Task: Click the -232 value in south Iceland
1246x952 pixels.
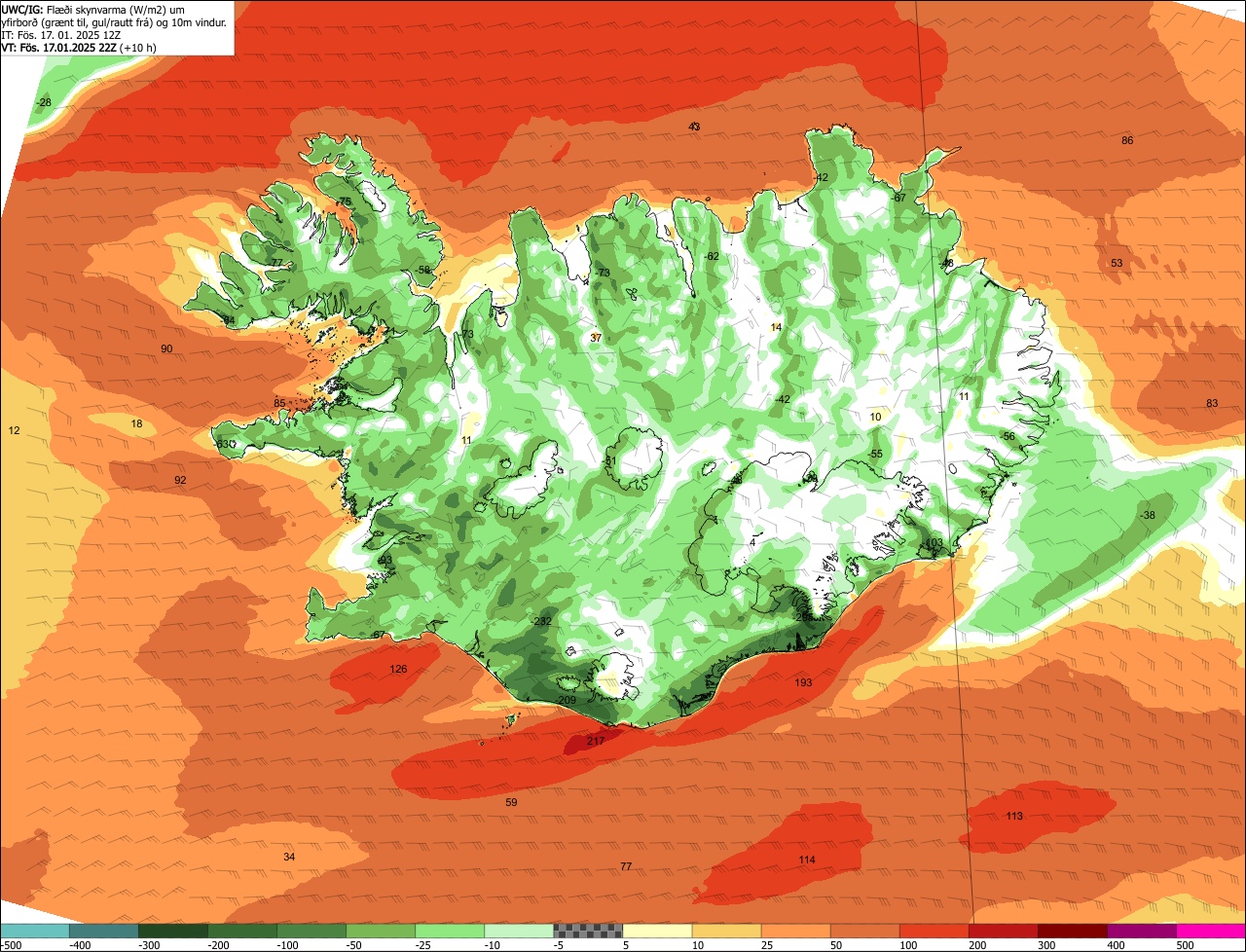Action: [x=541, y=622]
